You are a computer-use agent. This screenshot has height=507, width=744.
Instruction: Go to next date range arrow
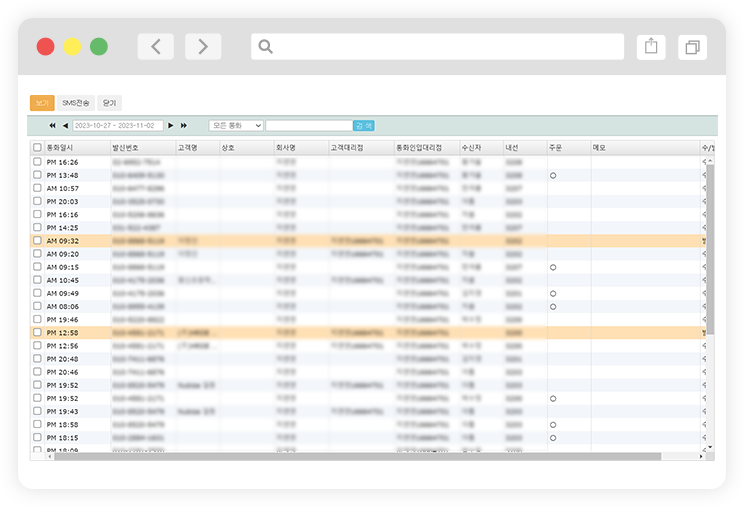171,126
